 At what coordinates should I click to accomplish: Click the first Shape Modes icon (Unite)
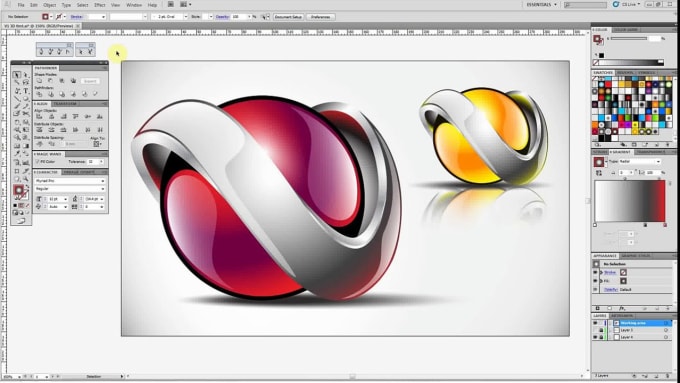39,81
